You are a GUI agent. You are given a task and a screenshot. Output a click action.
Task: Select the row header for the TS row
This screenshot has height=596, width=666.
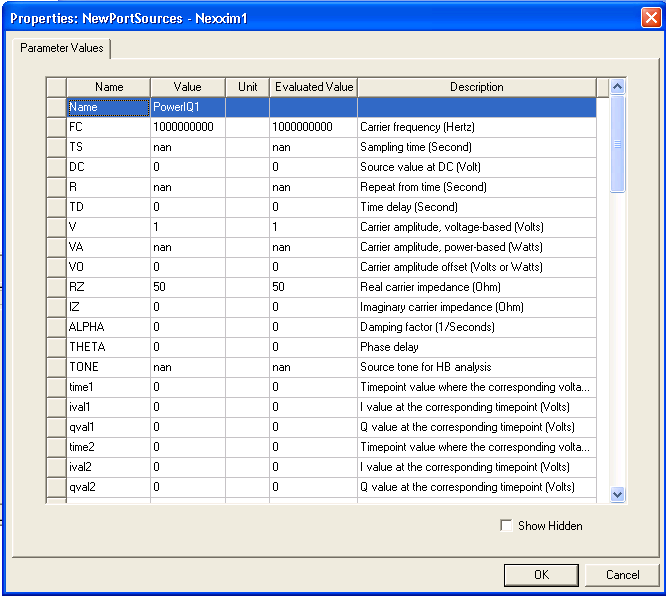pos(56,147)
